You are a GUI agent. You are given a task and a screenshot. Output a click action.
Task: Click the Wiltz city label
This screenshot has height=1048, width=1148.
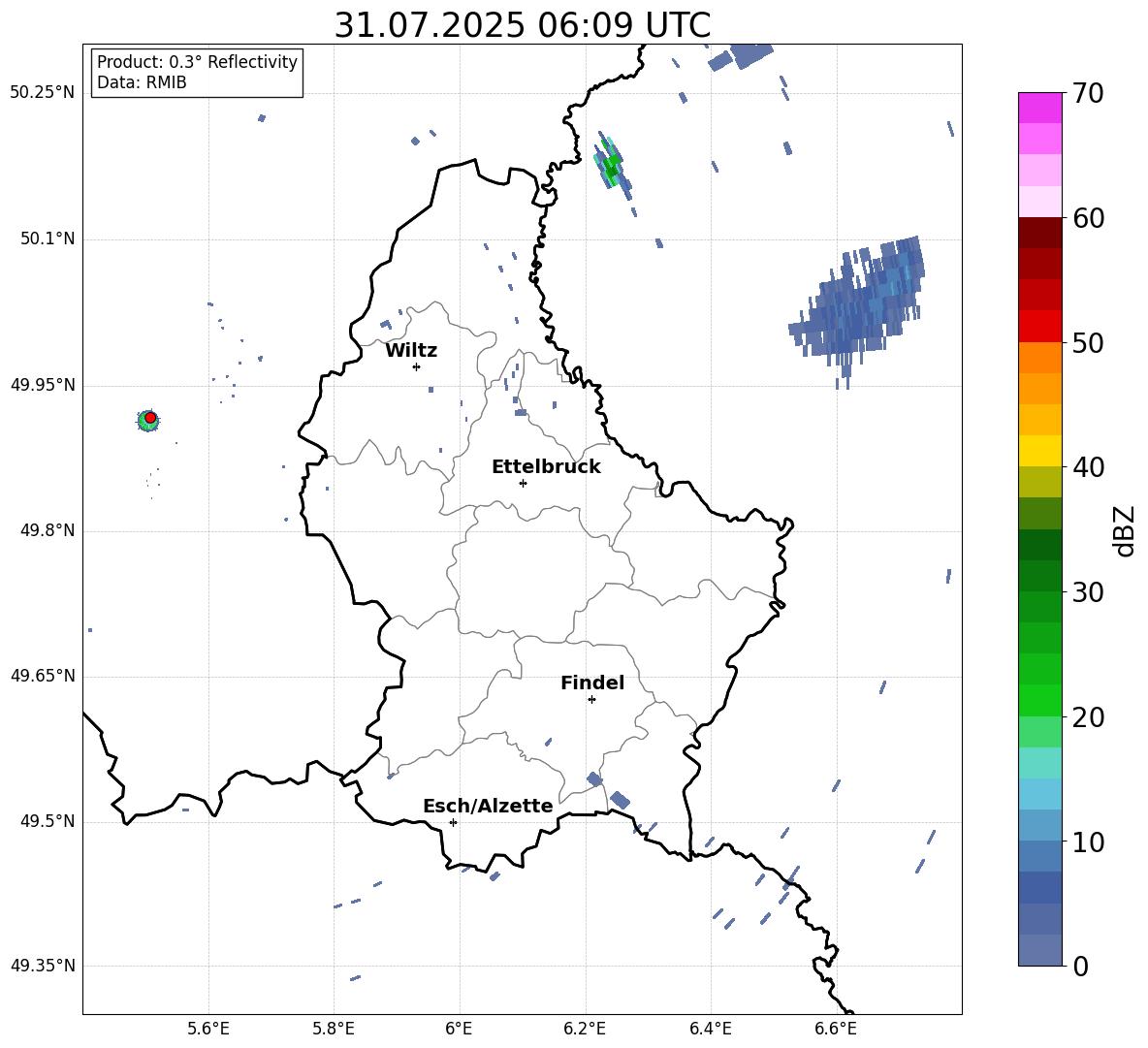[x=411, y=351]
